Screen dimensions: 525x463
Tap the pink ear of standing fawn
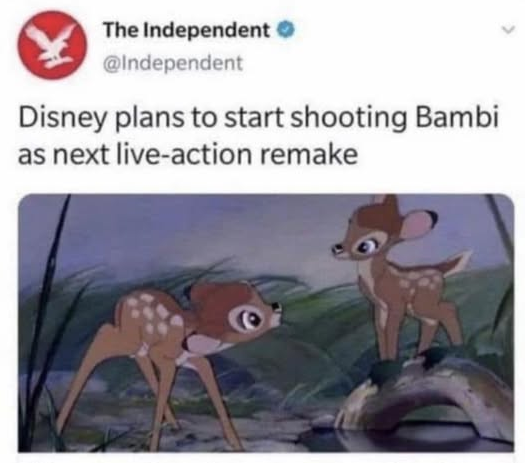pos(417,223)
